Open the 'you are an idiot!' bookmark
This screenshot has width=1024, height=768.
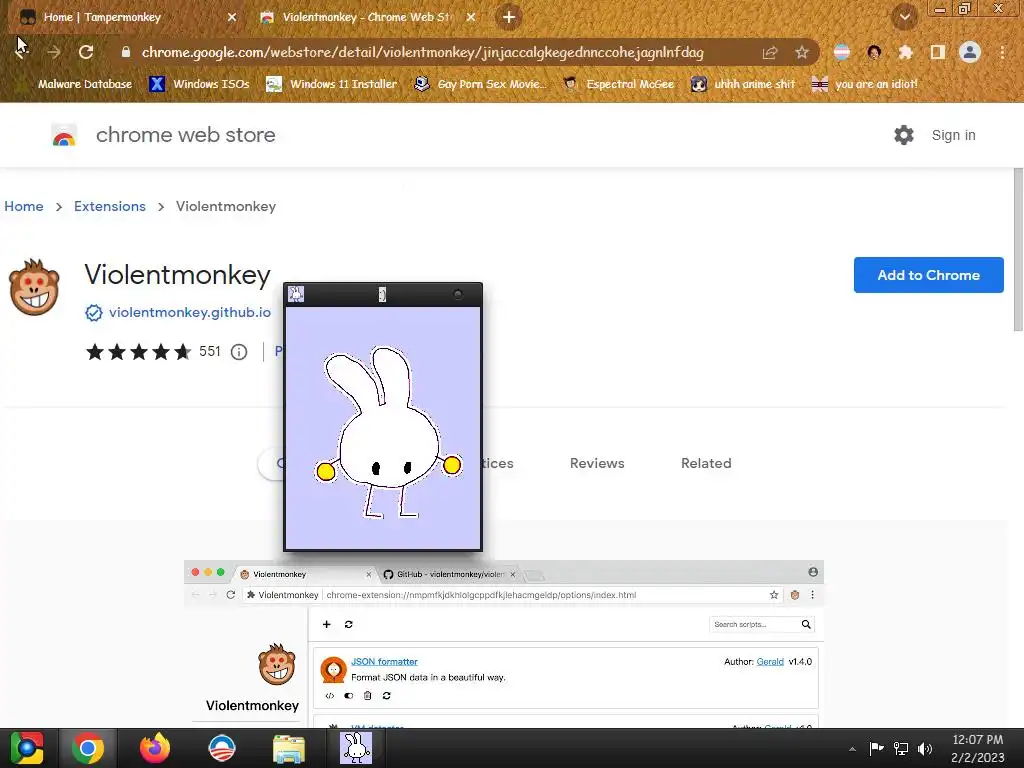865,84
